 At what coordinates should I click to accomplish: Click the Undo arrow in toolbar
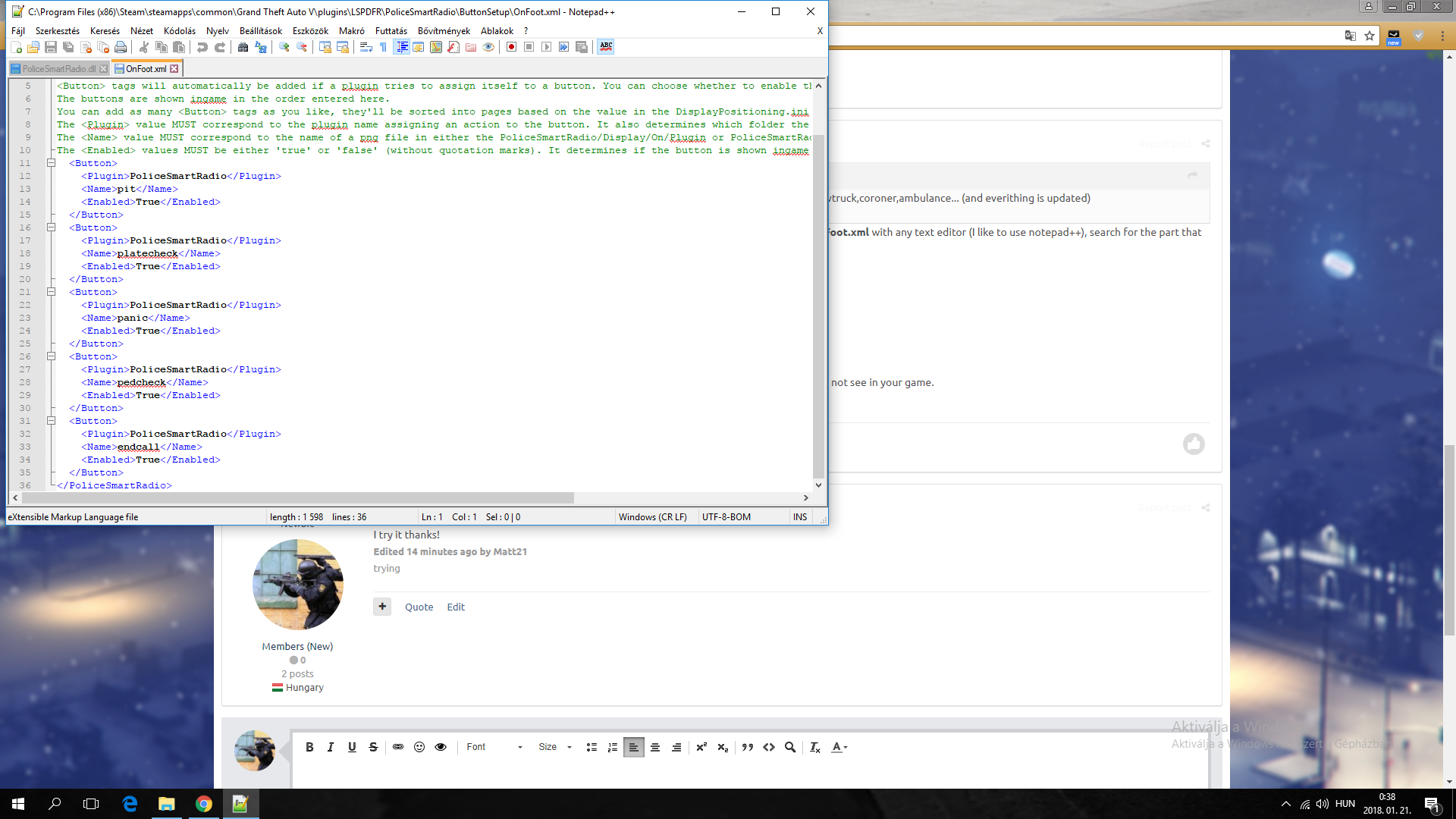(x=202, y=47)
